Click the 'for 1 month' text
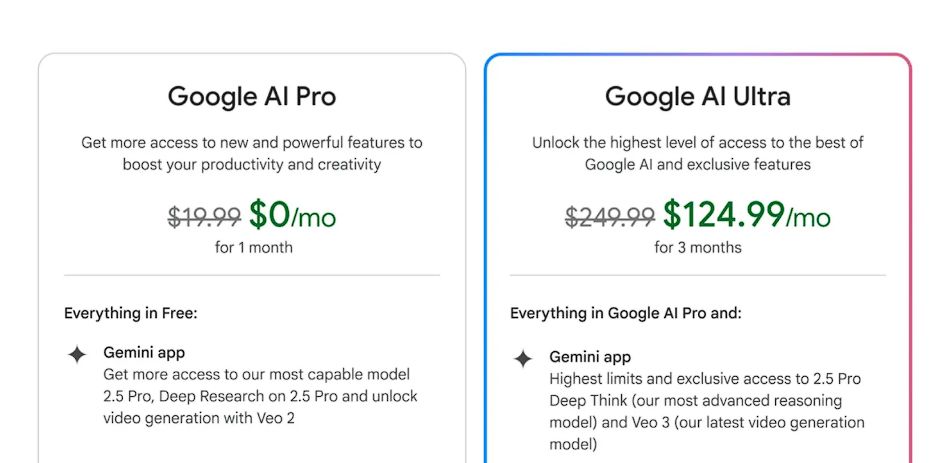Screen dimensions: 935x463 254,247
